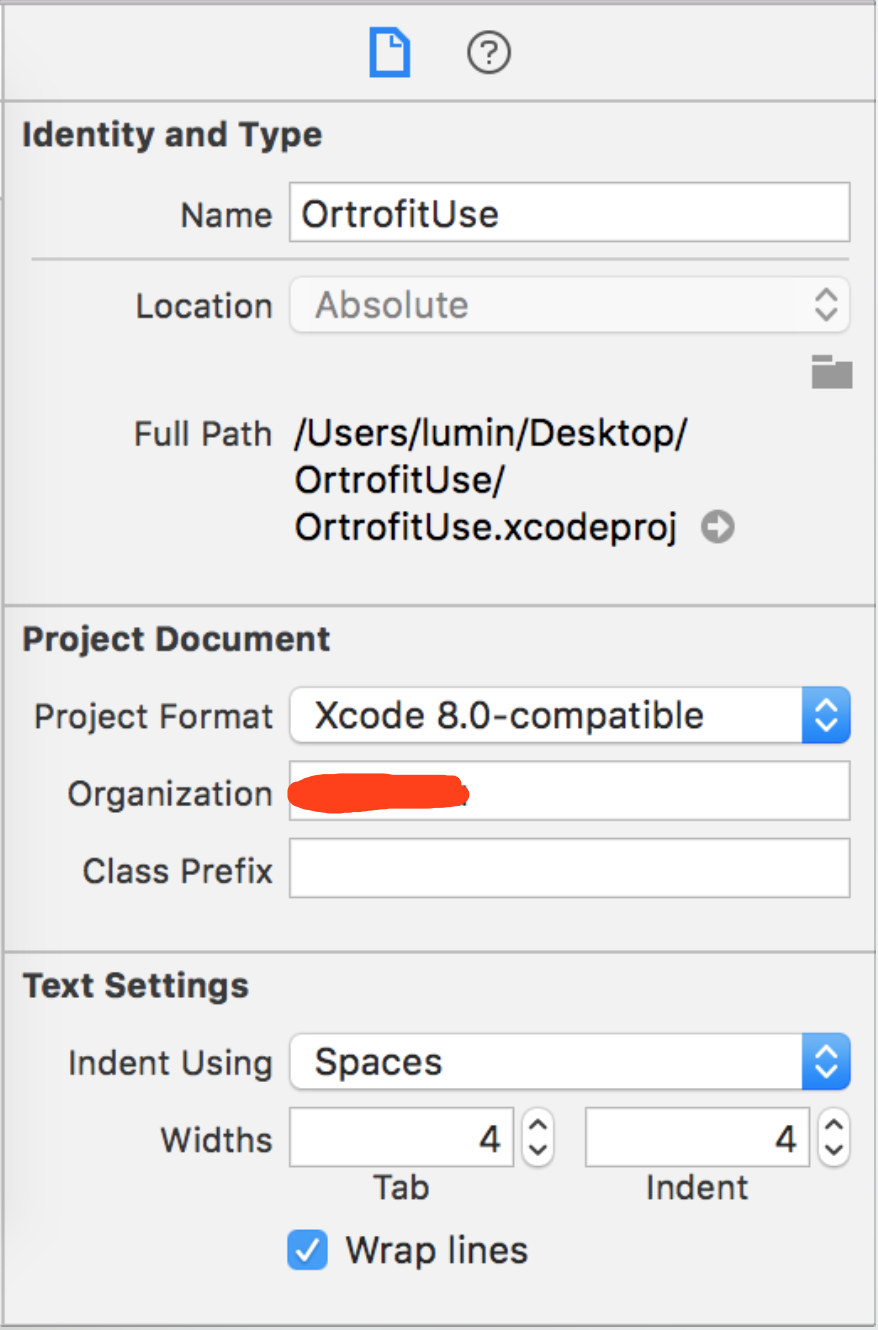Click the Organization text field
This screenshot has height=1330, width=878.
570,791
